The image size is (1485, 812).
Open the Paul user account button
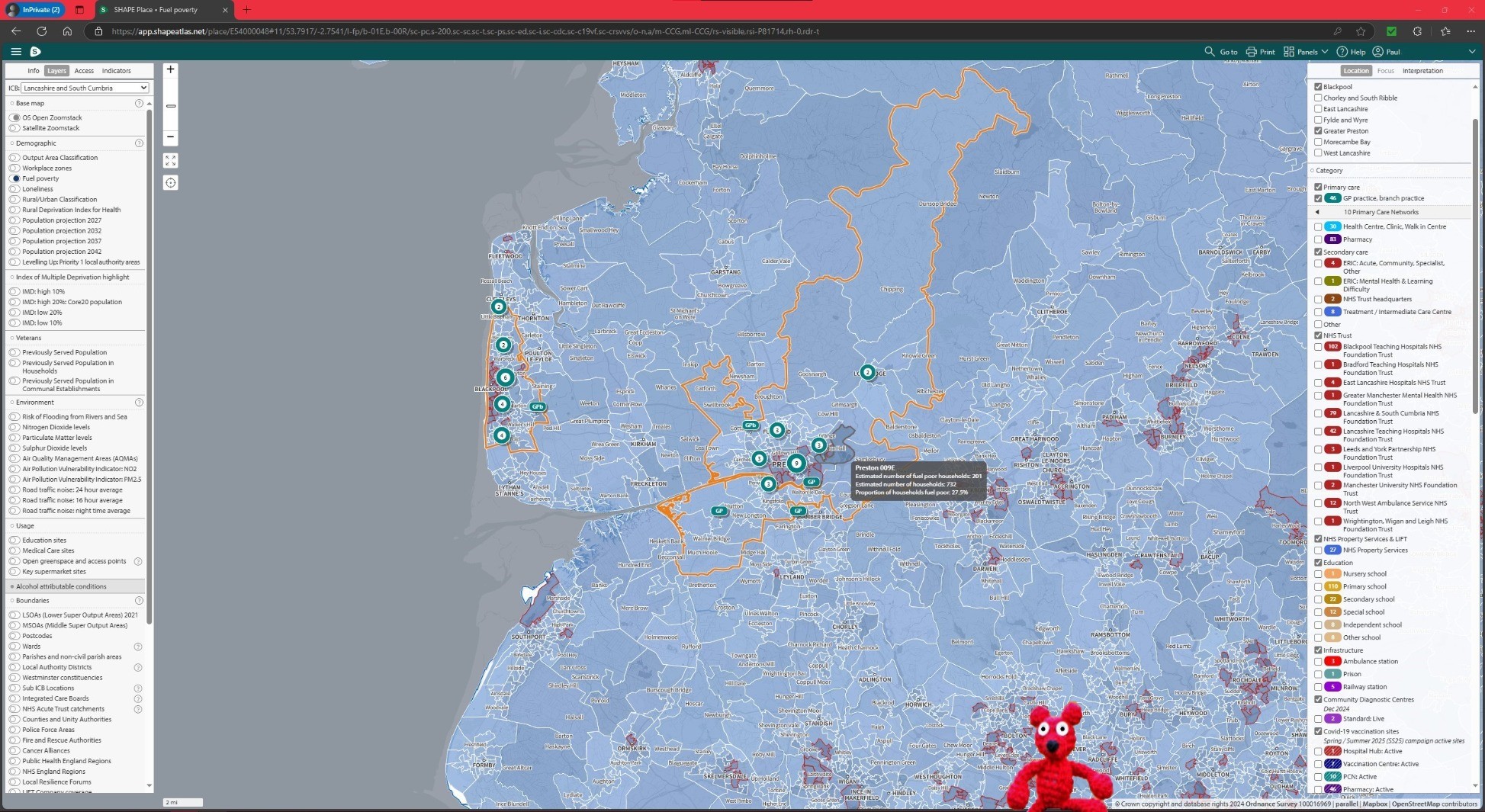tap(1386, 52)
